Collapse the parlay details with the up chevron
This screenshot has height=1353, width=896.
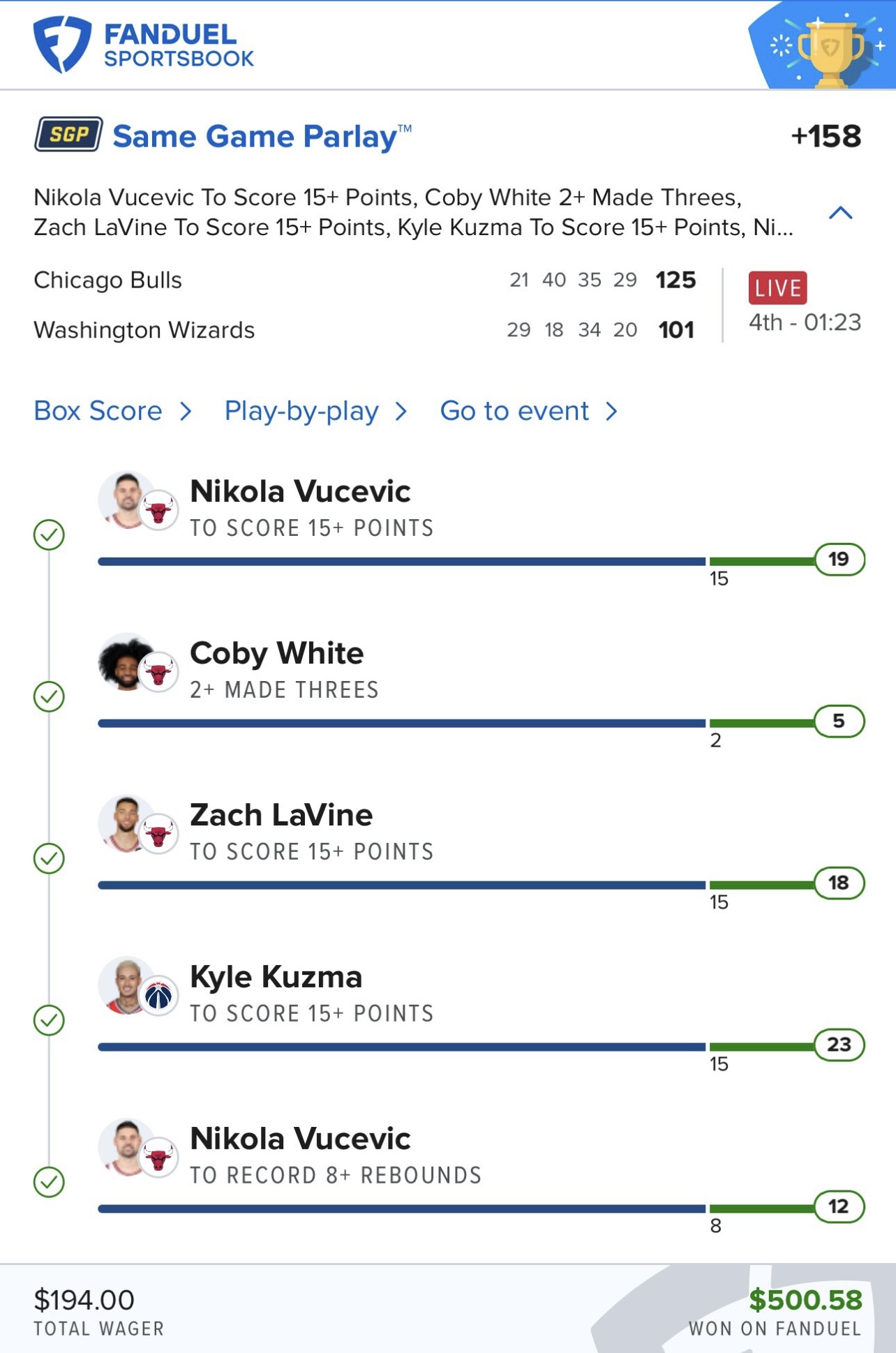pyautogui.click(x=840, y=213)
